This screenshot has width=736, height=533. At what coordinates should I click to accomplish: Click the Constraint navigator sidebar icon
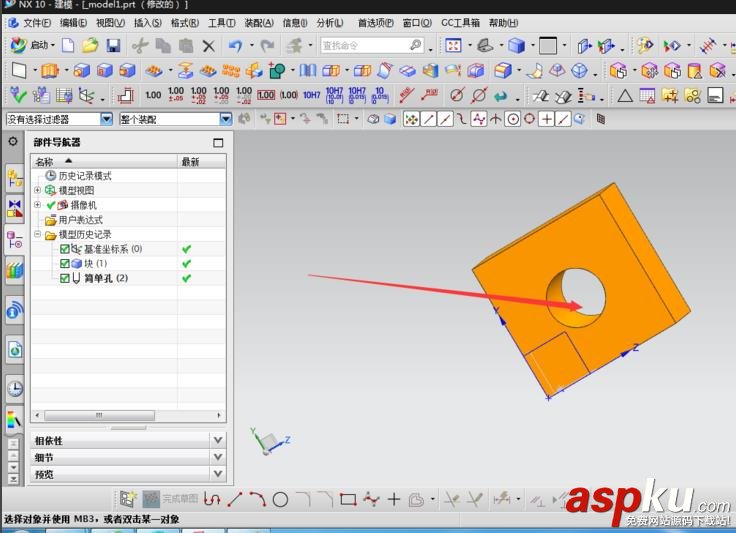click(x=15, y=208)
